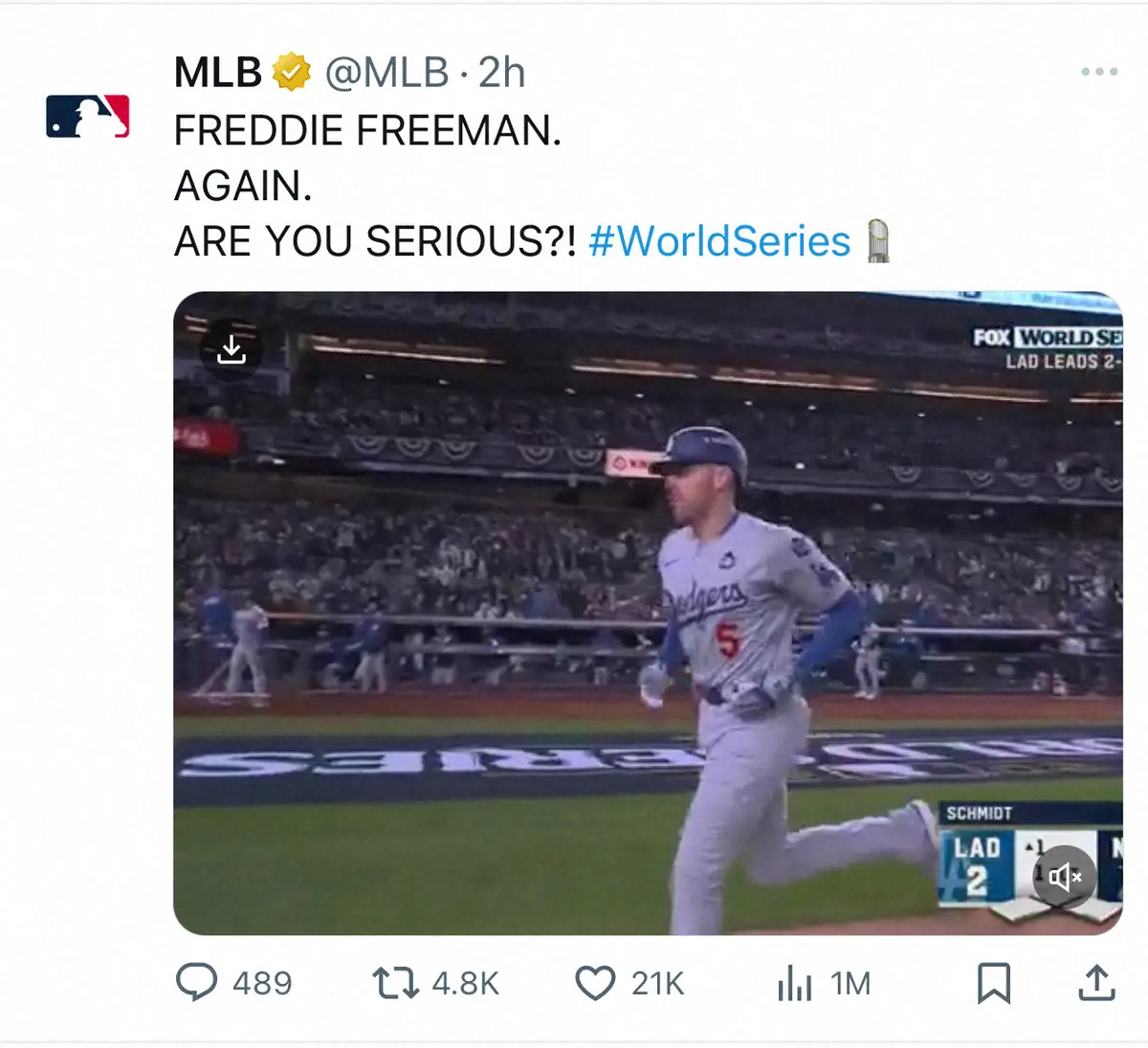This screenshot has height=1048, width=1148.
Task: Reply to the MLB tweet
Action: pyautogui.click(x=196, y=982)
